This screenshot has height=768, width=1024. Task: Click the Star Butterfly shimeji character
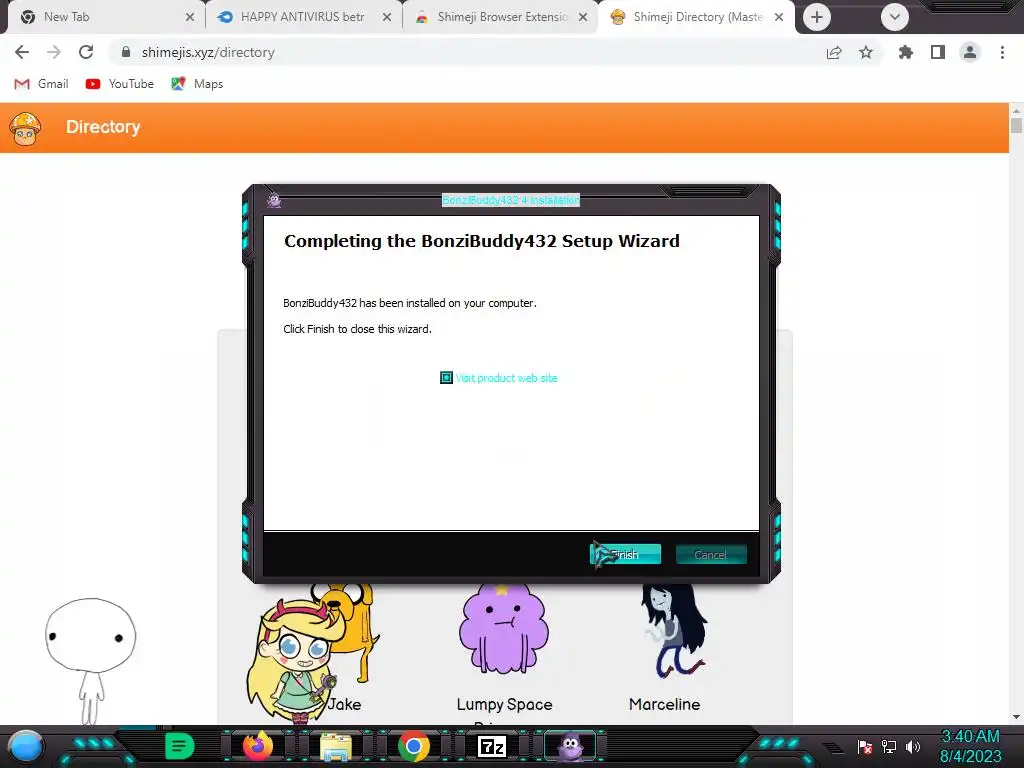tap(295, 661)
